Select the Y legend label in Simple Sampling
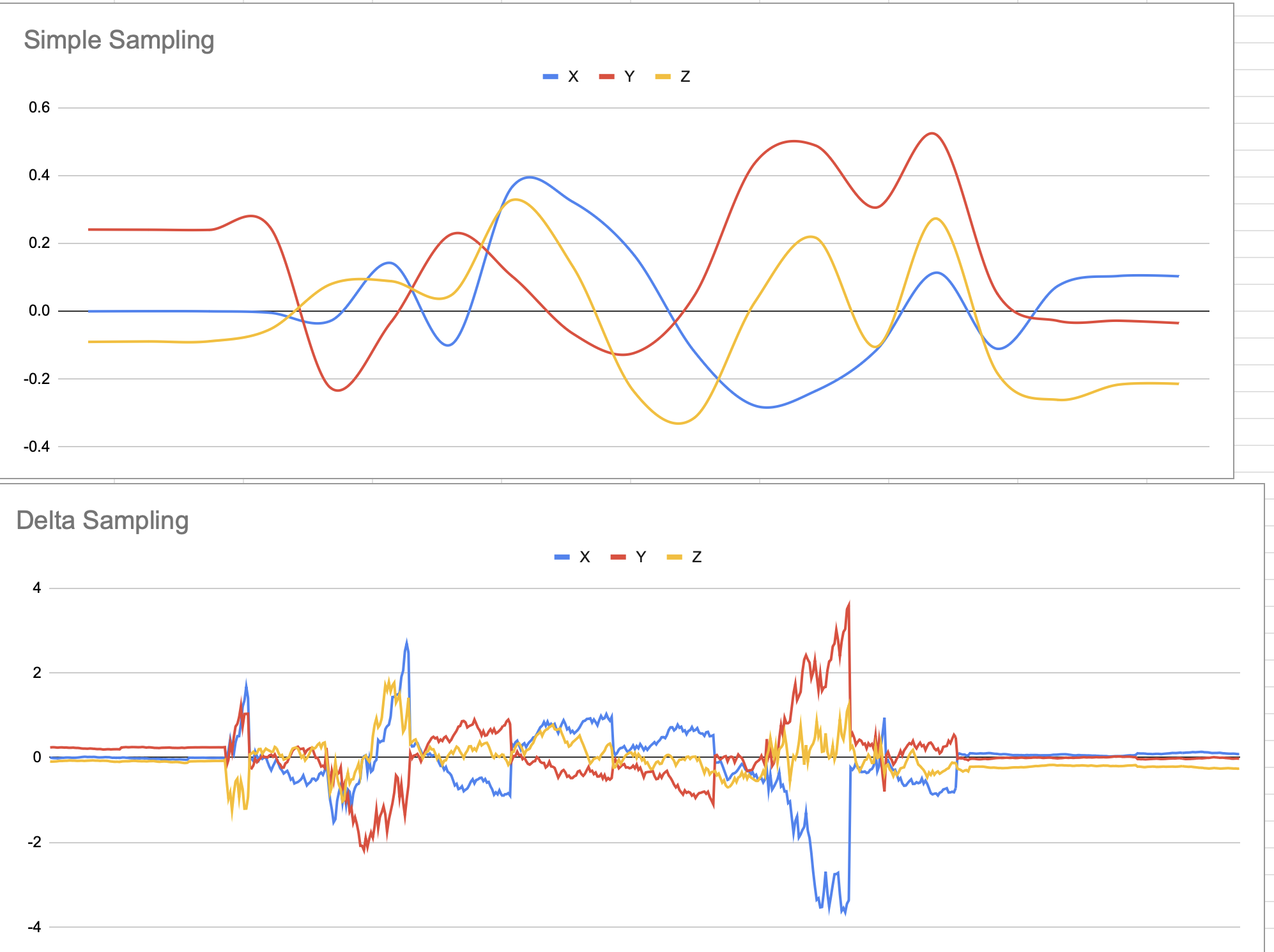 point(629,77)
